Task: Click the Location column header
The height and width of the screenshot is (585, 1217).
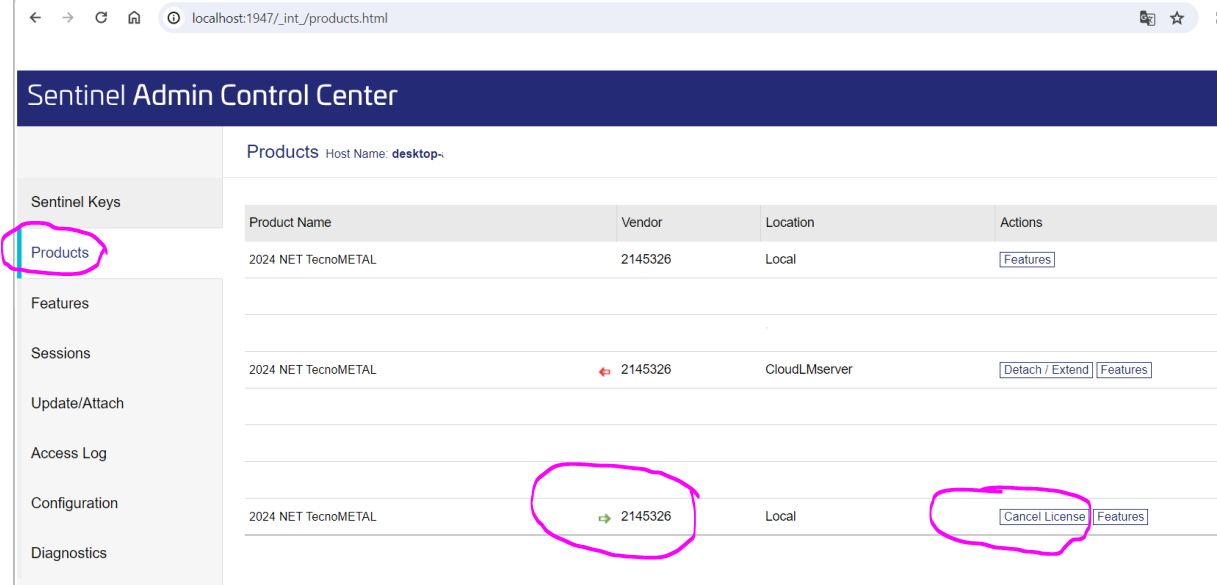Action: point(790,222)
